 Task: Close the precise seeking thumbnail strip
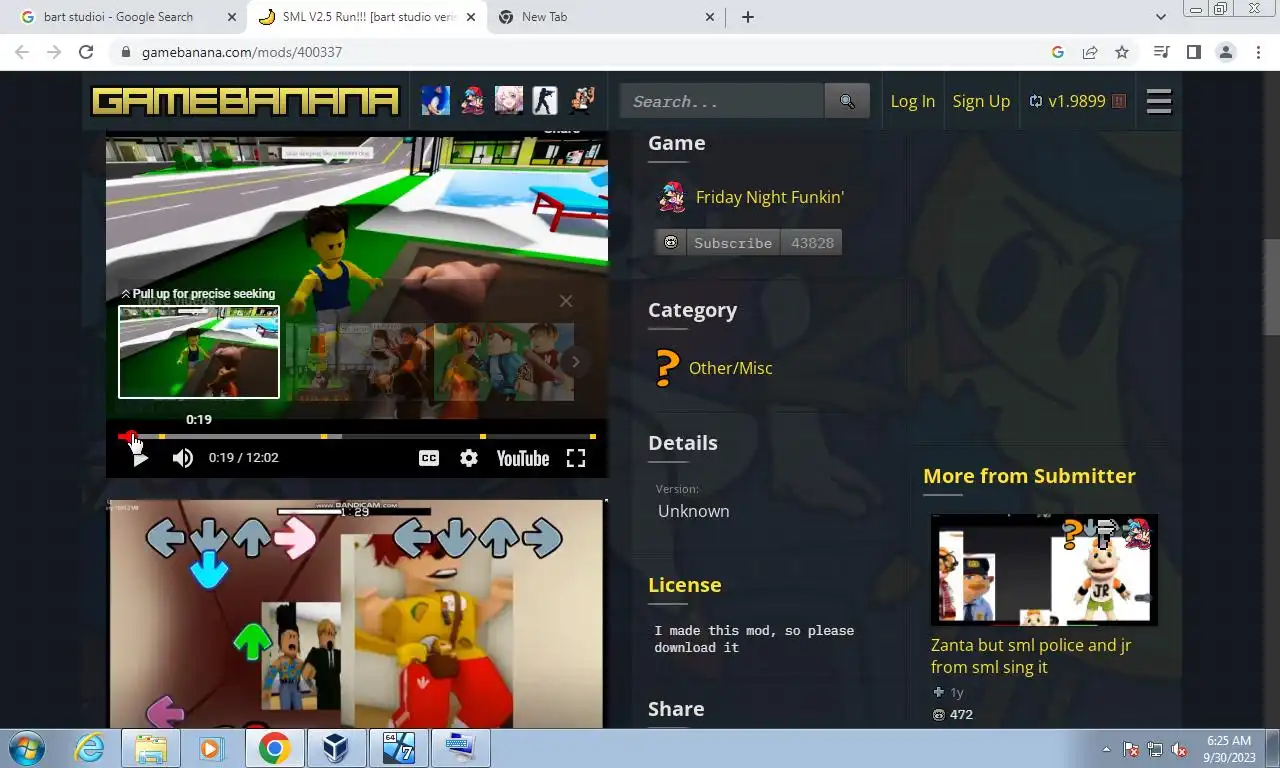566,301
